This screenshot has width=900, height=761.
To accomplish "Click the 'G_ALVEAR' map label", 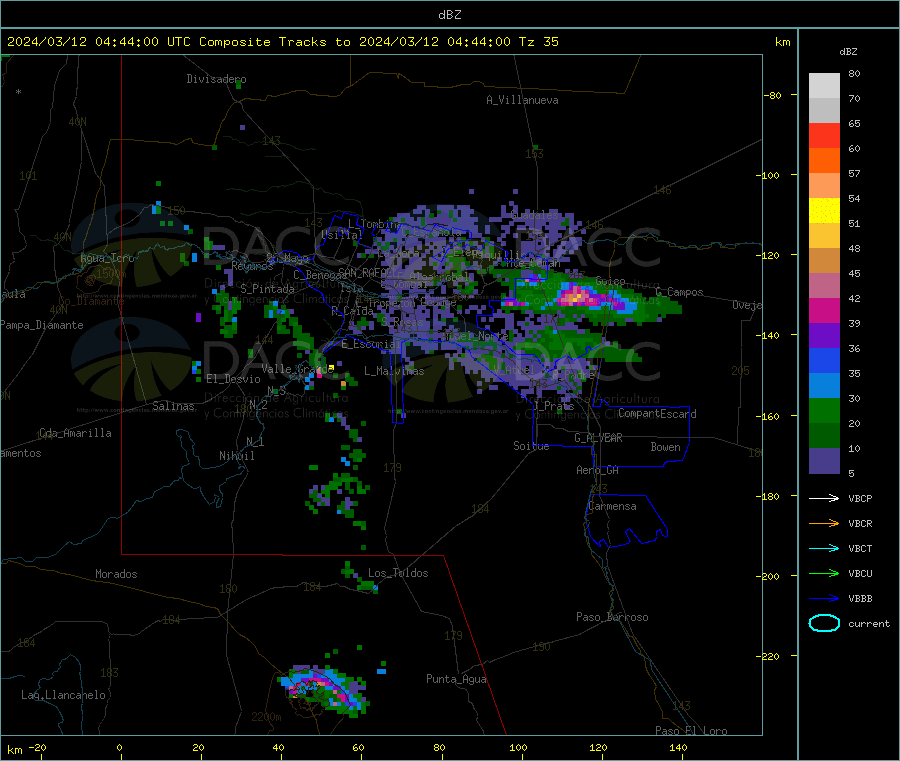I will pos(598,438).
